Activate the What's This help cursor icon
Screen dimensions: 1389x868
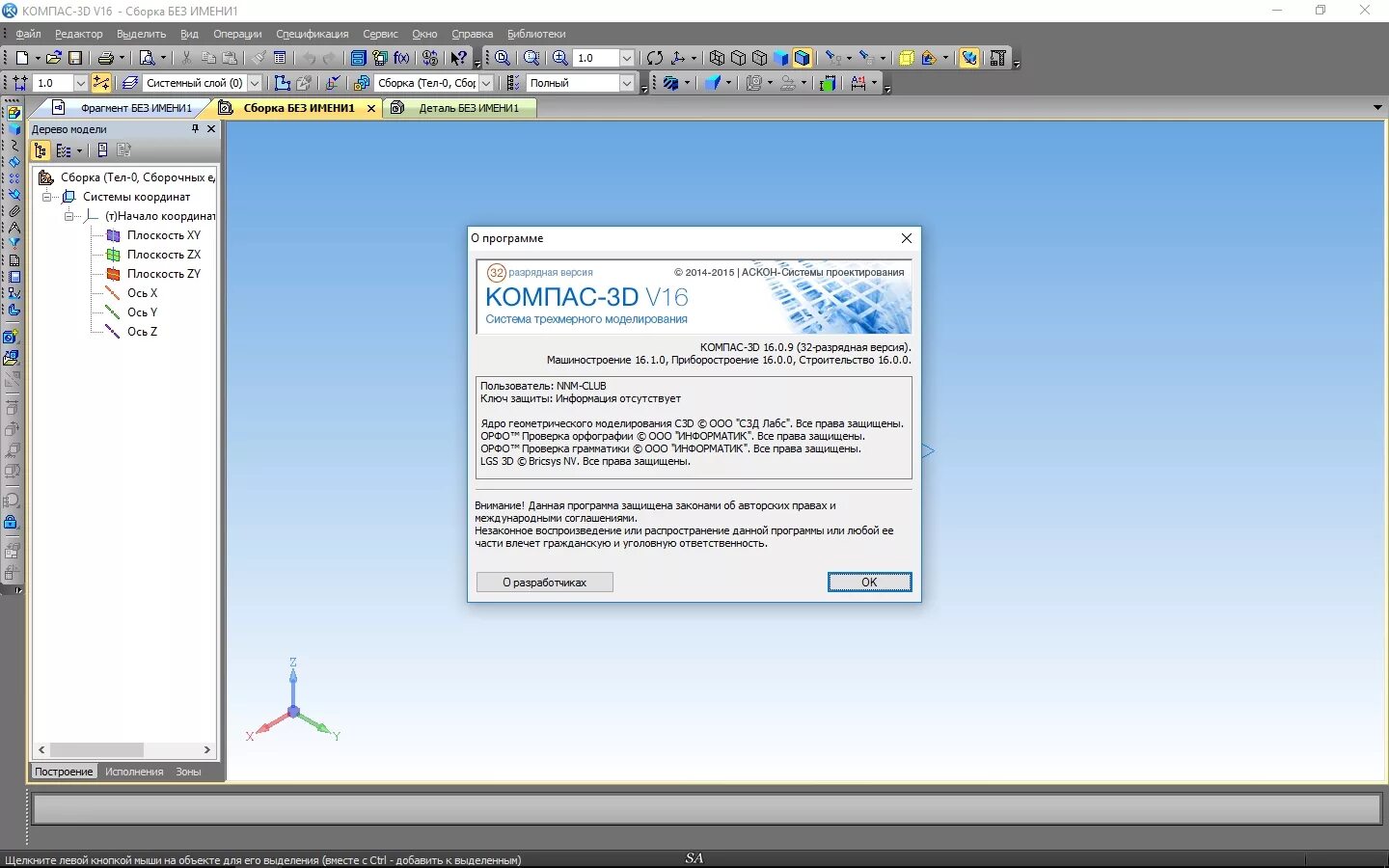(459, 58)
